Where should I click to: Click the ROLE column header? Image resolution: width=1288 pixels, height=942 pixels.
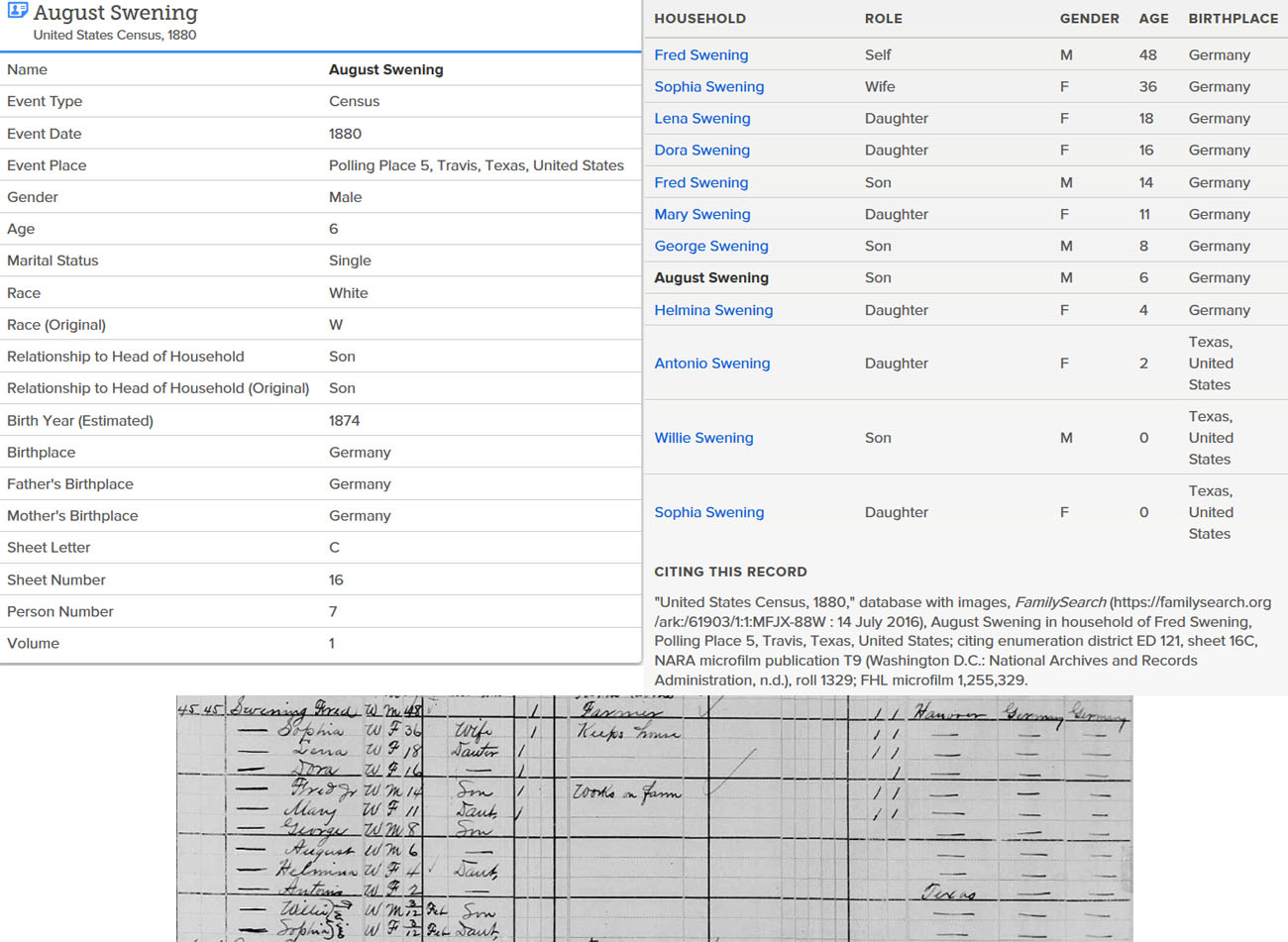click(883, 18)
